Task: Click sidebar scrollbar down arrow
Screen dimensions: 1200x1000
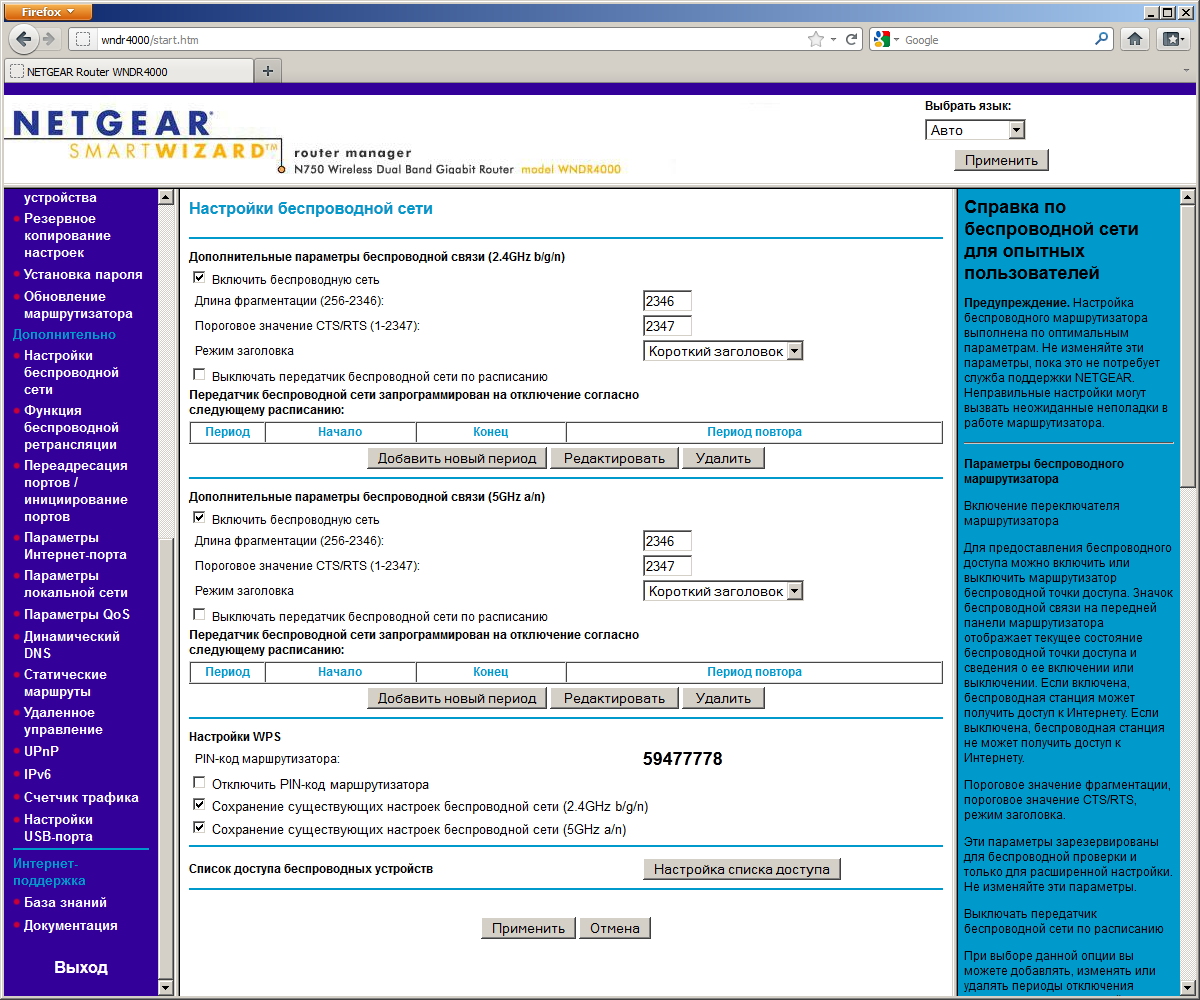Action: pyautogui.click(x=166, y=987)
